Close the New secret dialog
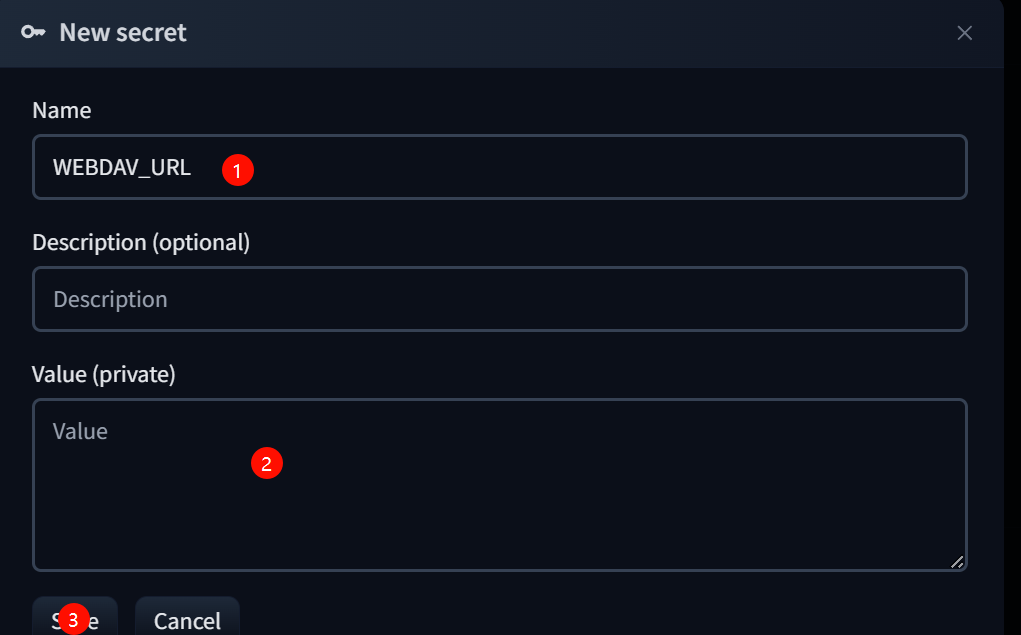The width and height of the screenshot is (1021, 635). pyautogui.click(x=964, y=33)
